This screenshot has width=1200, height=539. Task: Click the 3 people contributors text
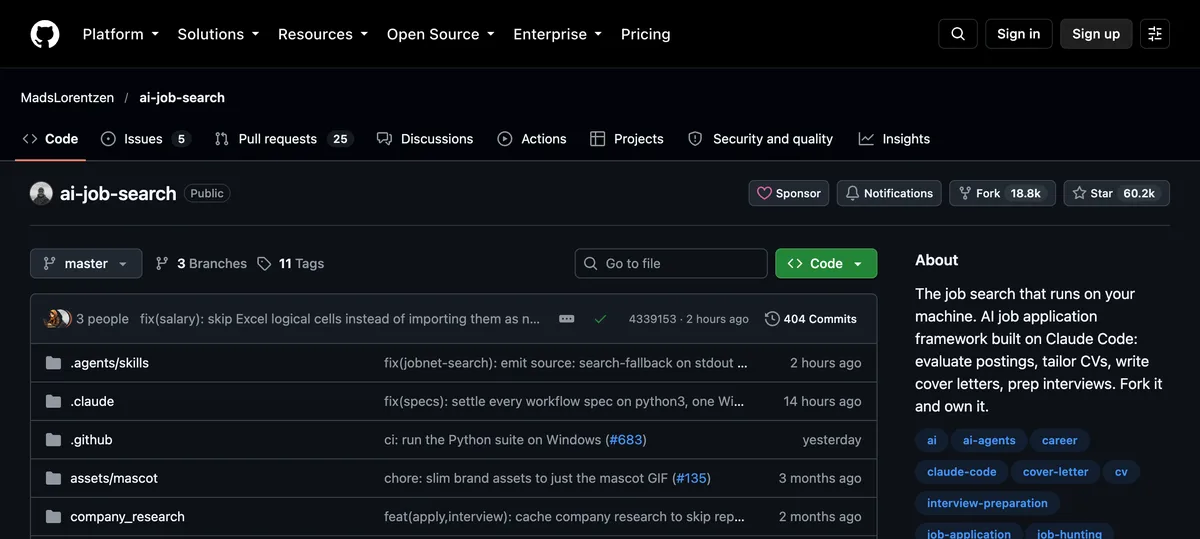pyautogui.click(x=102, y=319)
